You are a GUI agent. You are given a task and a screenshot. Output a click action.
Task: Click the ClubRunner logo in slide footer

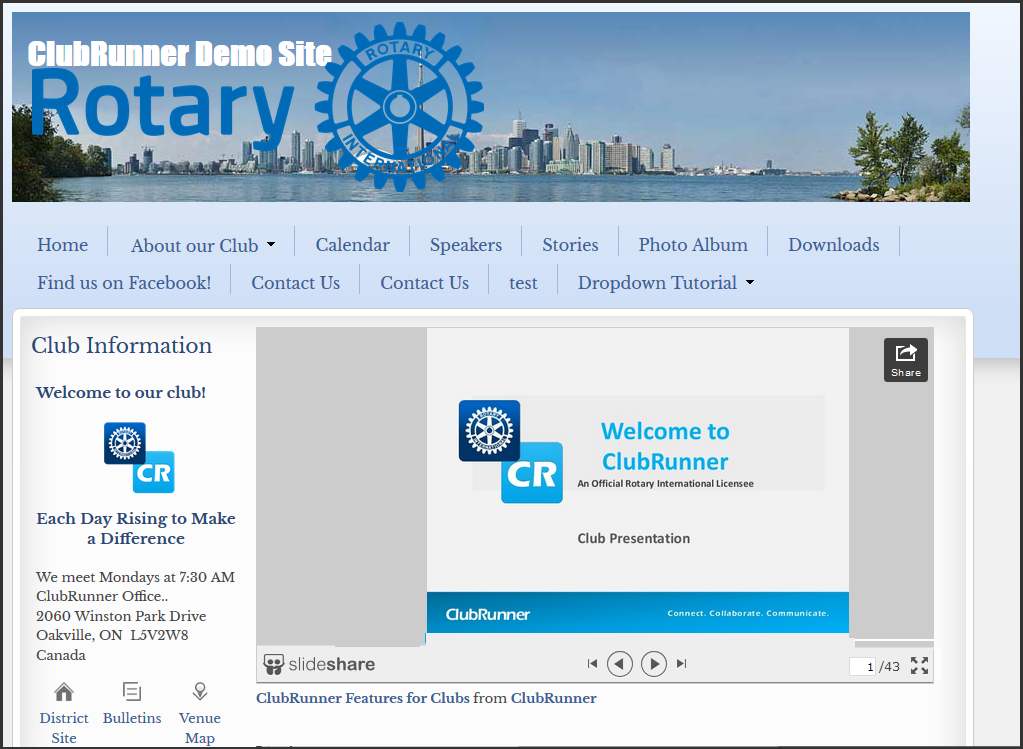pyautogui.click(x=487, y=614)
